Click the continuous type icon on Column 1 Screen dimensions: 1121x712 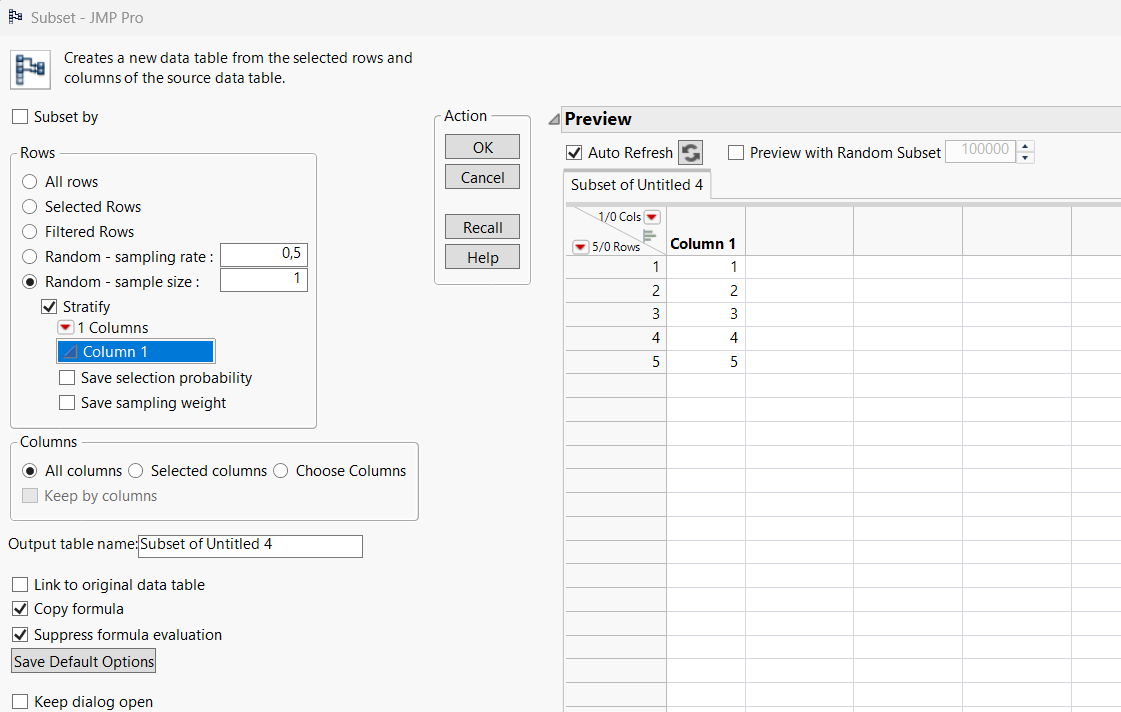click(x=70, y=352)
